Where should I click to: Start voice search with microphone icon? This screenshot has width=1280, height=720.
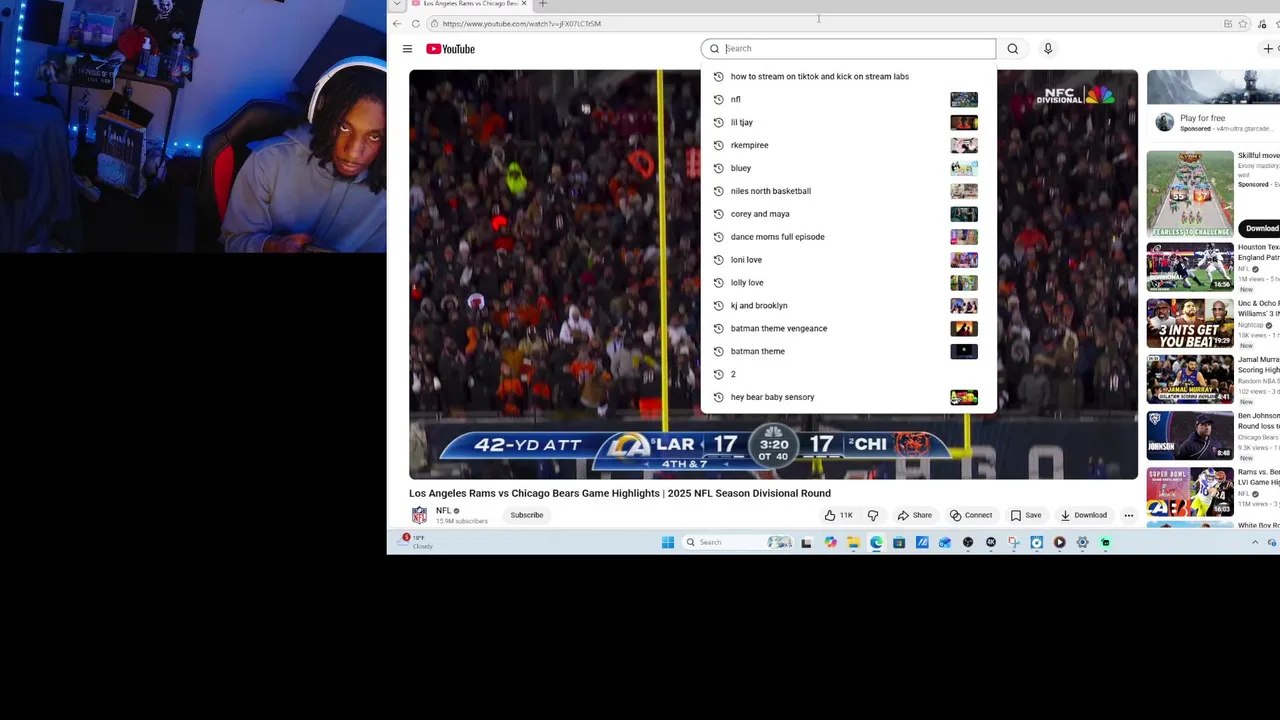[x=1048, y=48]
